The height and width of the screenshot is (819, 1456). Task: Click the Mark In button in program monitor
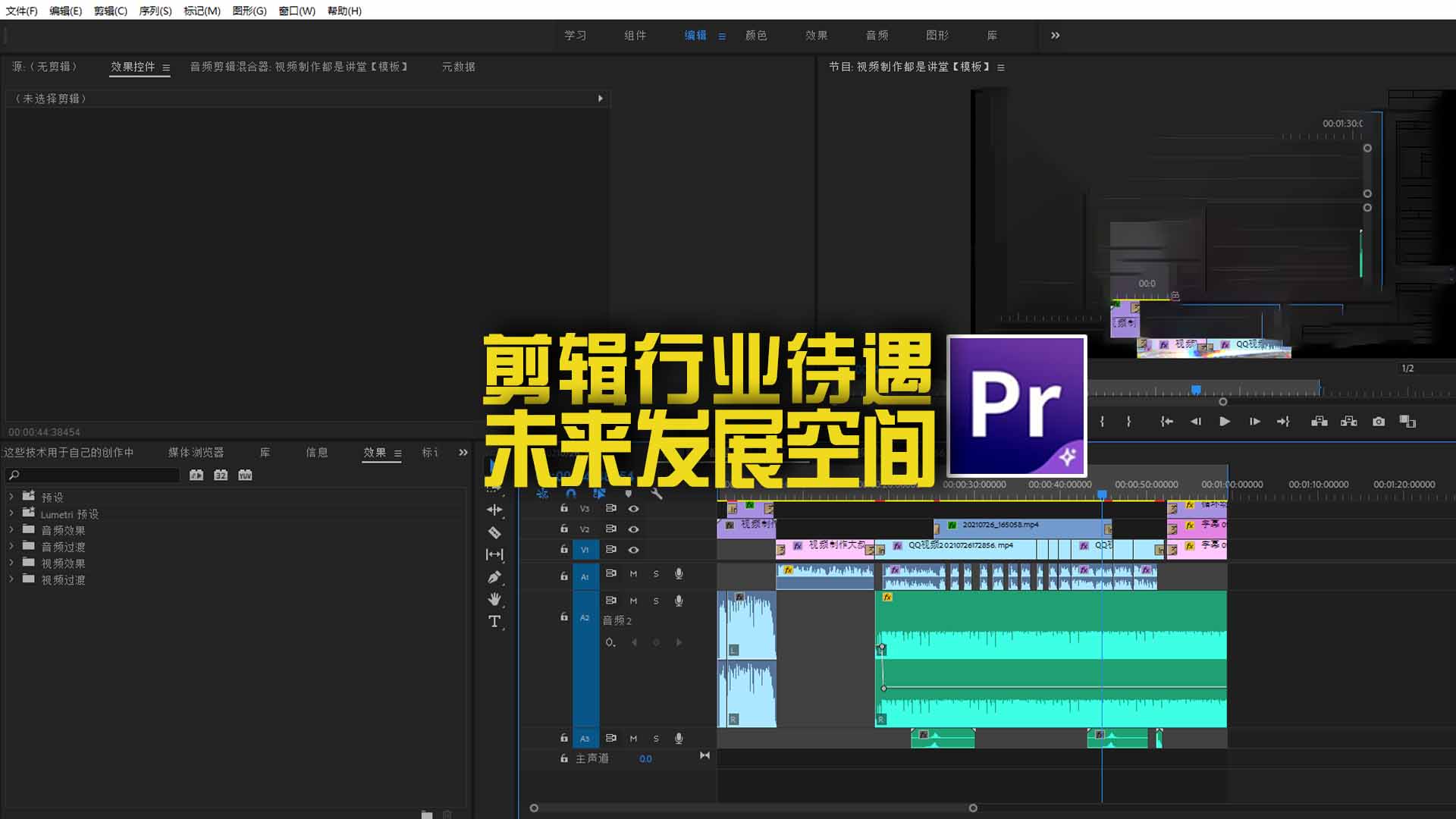[1102, 422]
